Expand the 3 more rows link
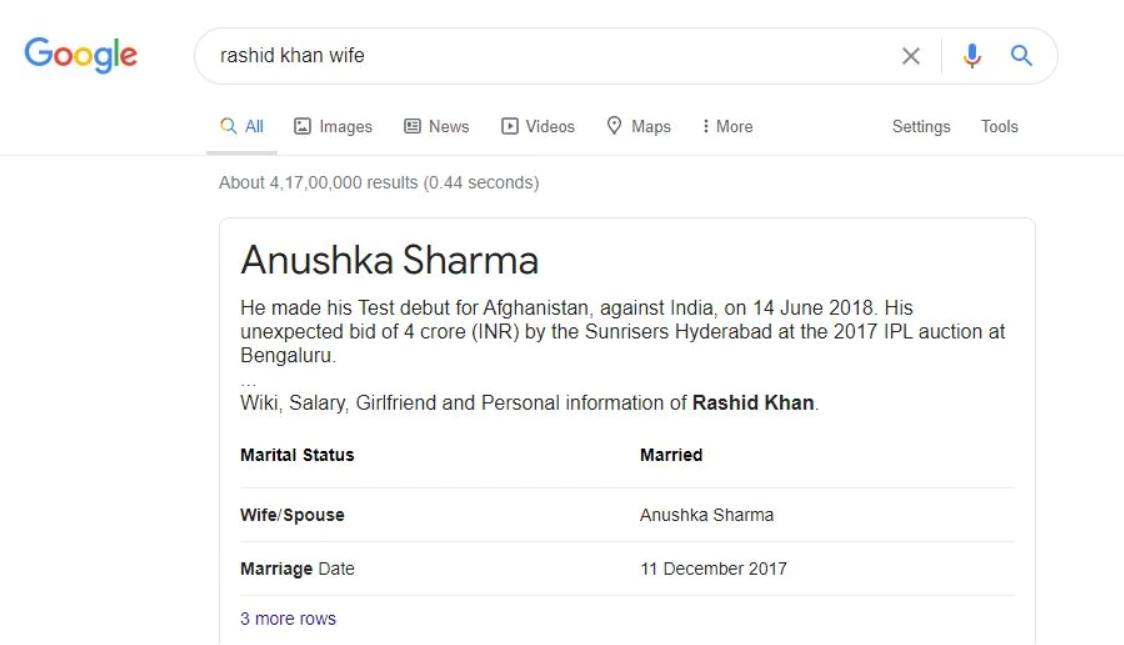Viewport: 1124px width, 645px height. [287, 618]
